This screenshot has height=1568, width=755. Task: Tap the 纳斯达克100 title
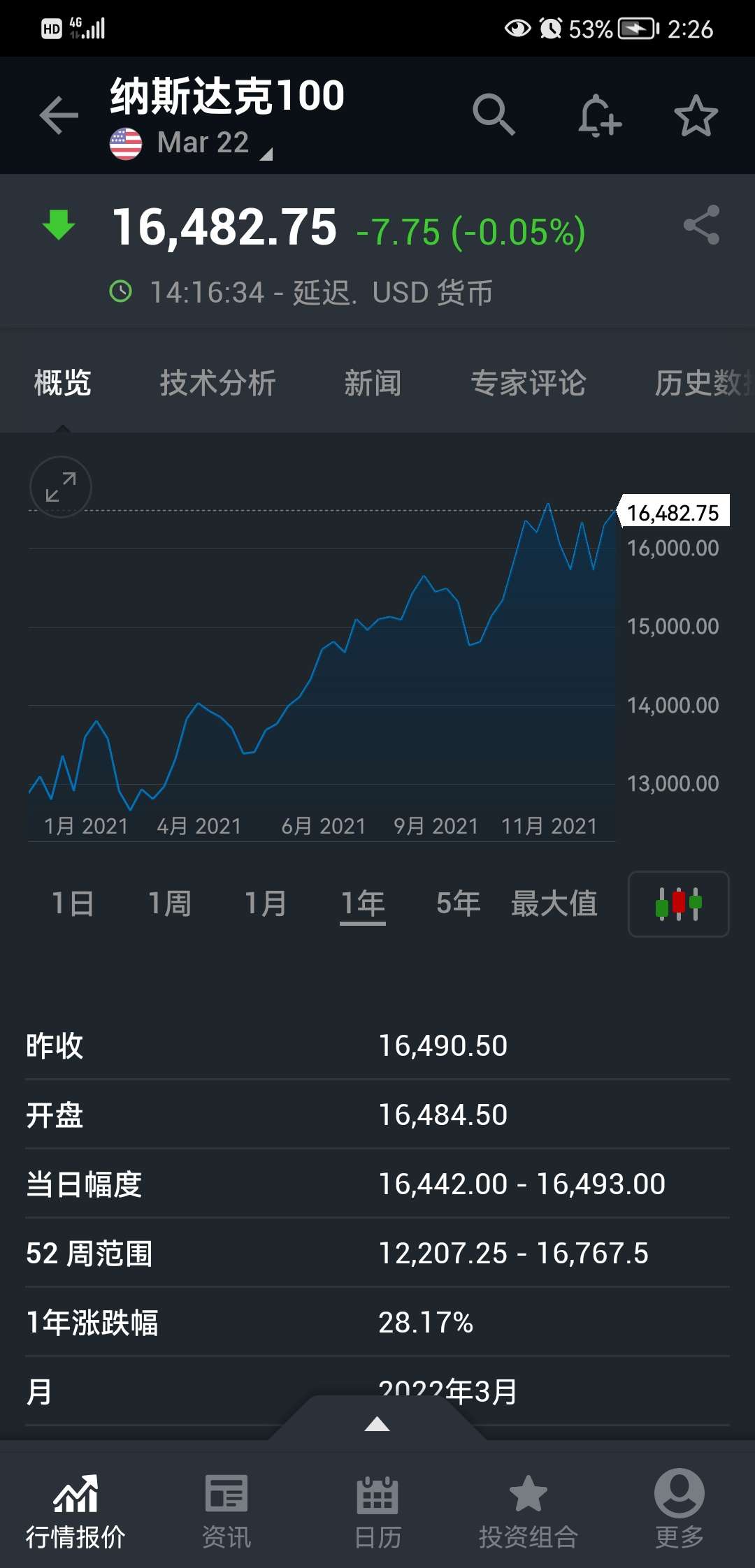coord(227,96)
